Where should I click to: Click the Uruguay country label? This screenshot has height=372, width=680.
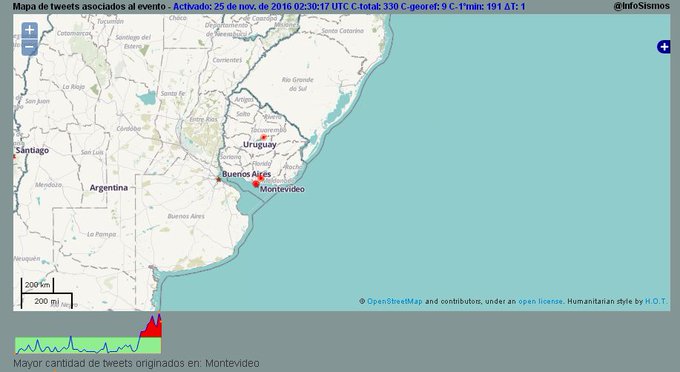click(259, 145)
